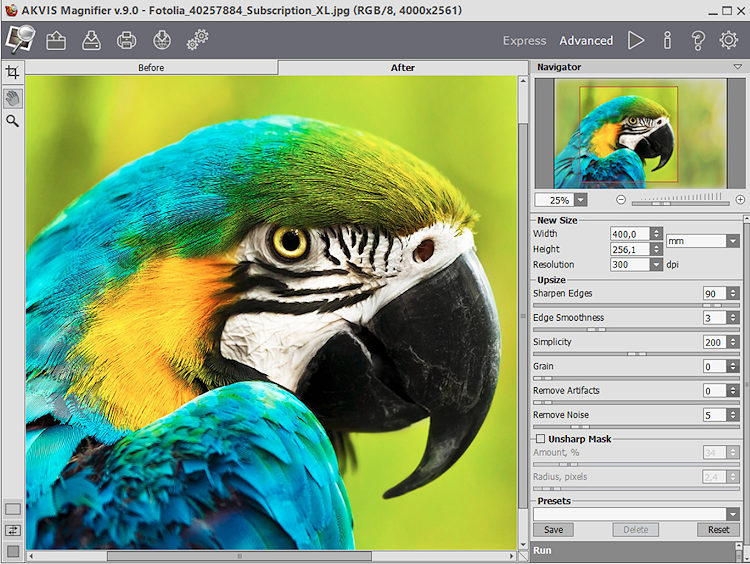Open Preferences via the gear icon
750x564 pixels.
coord(729,40)
